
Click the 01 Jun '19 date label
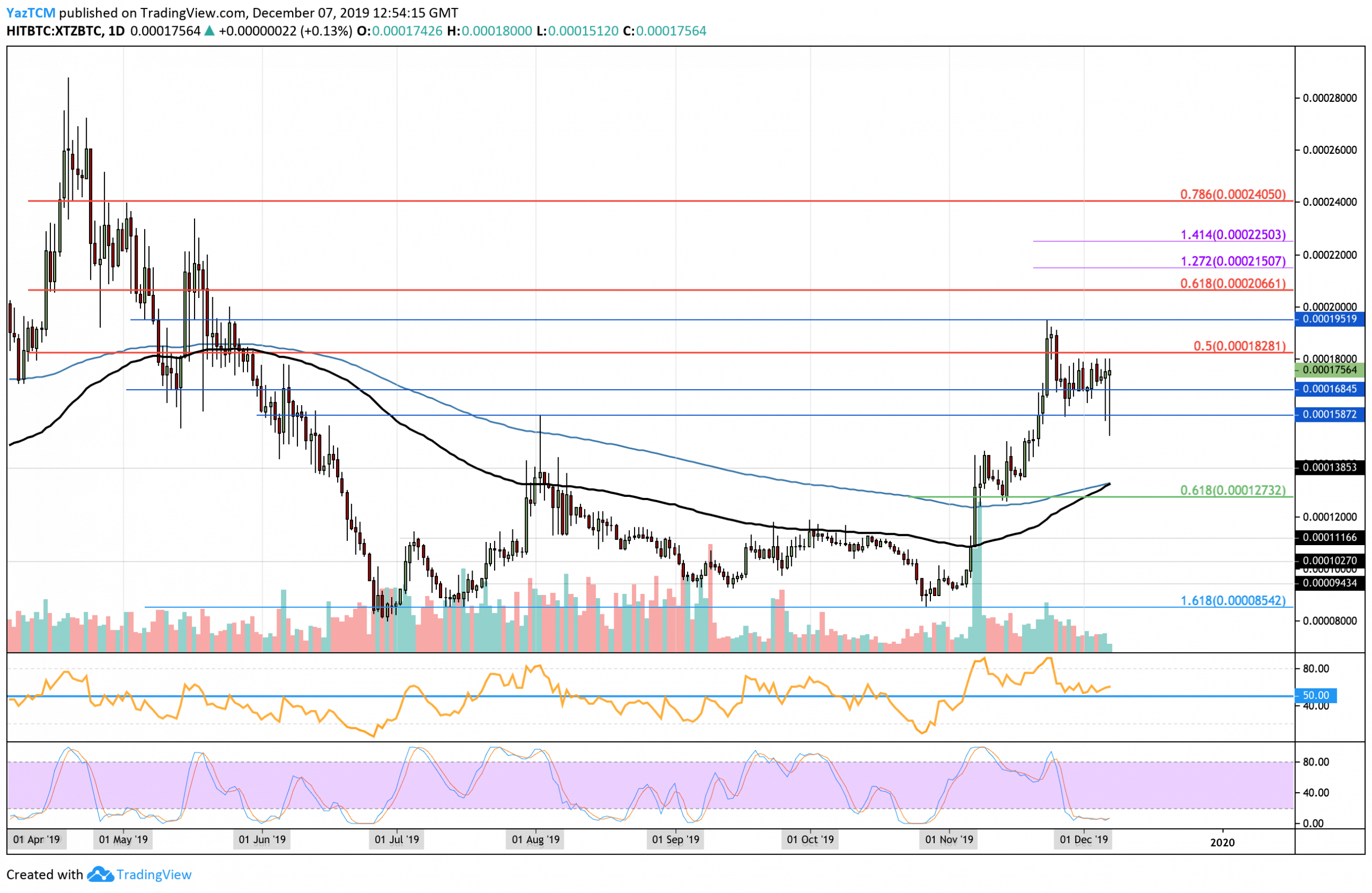262,840
